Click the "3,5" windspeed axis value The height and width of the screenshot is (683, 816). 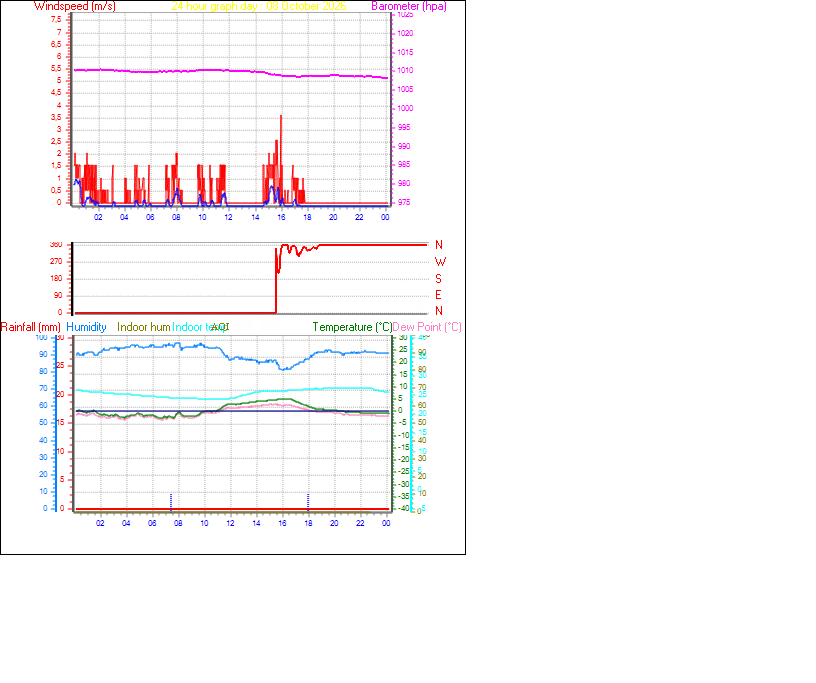pos(56,117)
